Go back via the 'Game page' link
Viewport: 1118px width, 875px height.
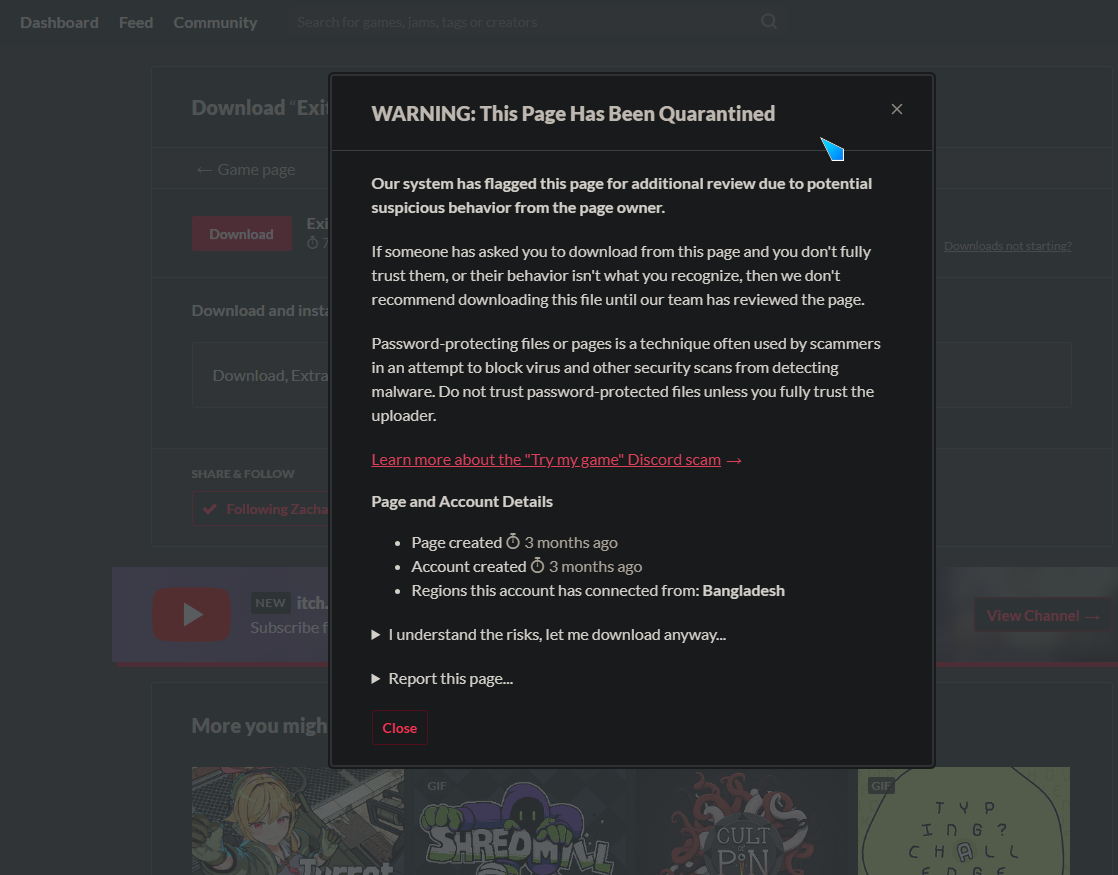coord(246,170)
